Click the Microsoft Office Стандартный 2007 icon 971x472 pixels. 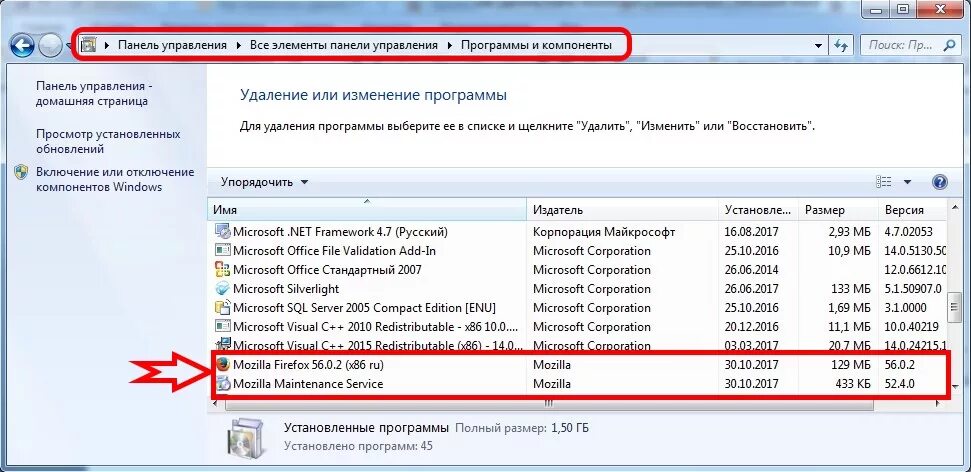[222, 270]
